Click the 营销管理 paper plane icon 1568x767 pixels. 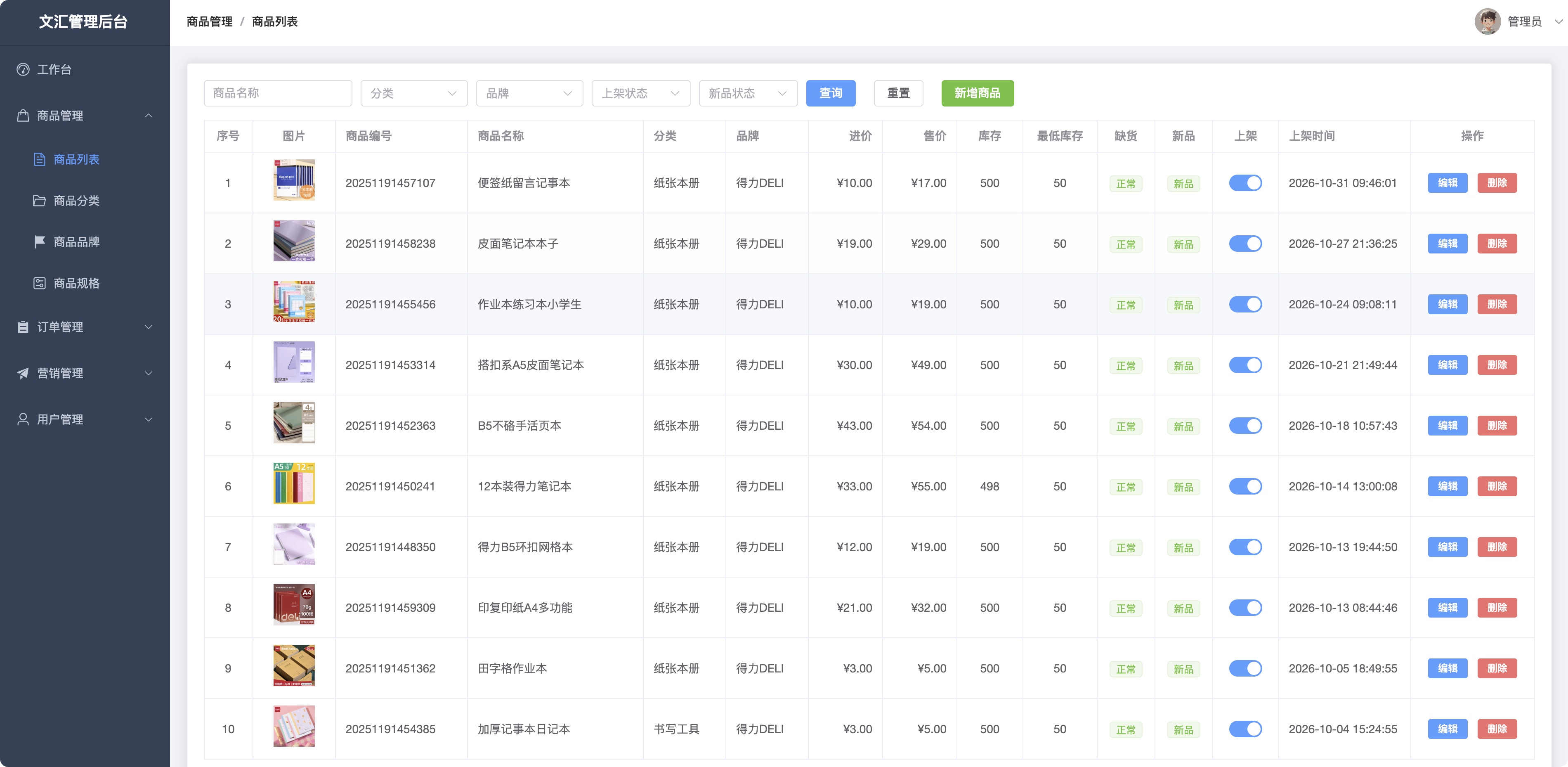click(x=23, y=374)
